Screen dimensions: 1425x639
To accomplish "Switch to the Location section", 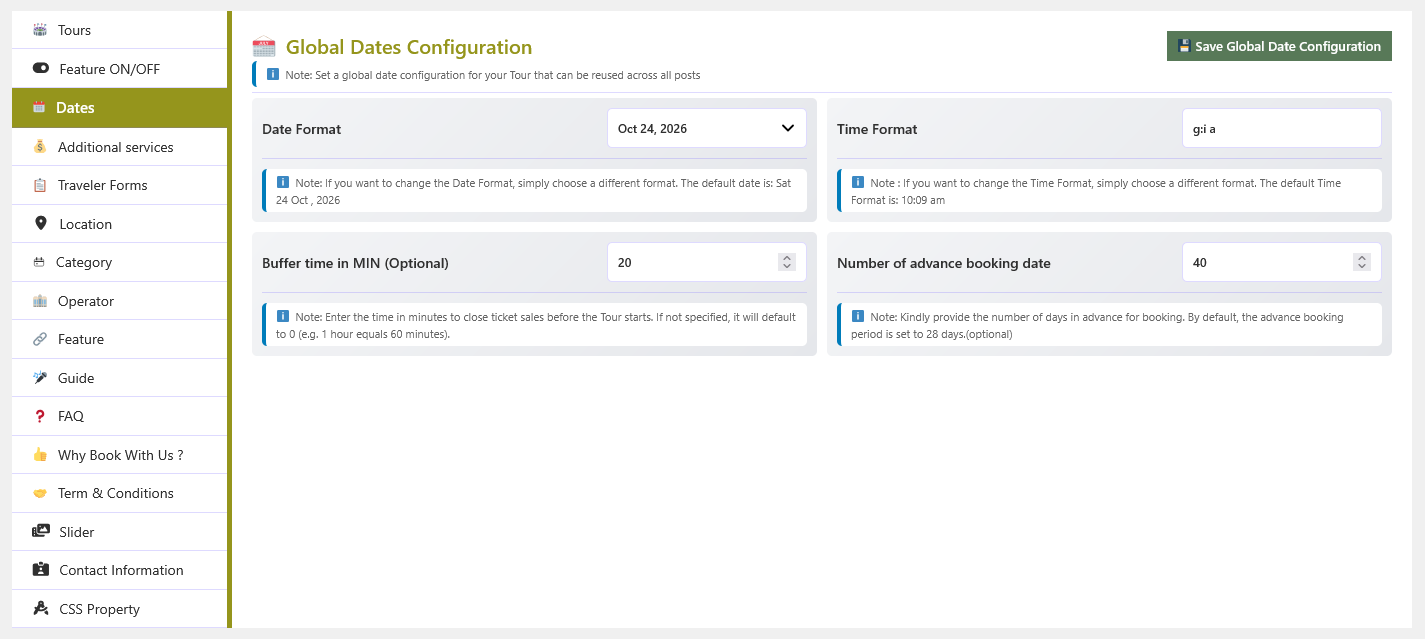I will point(120,224).
